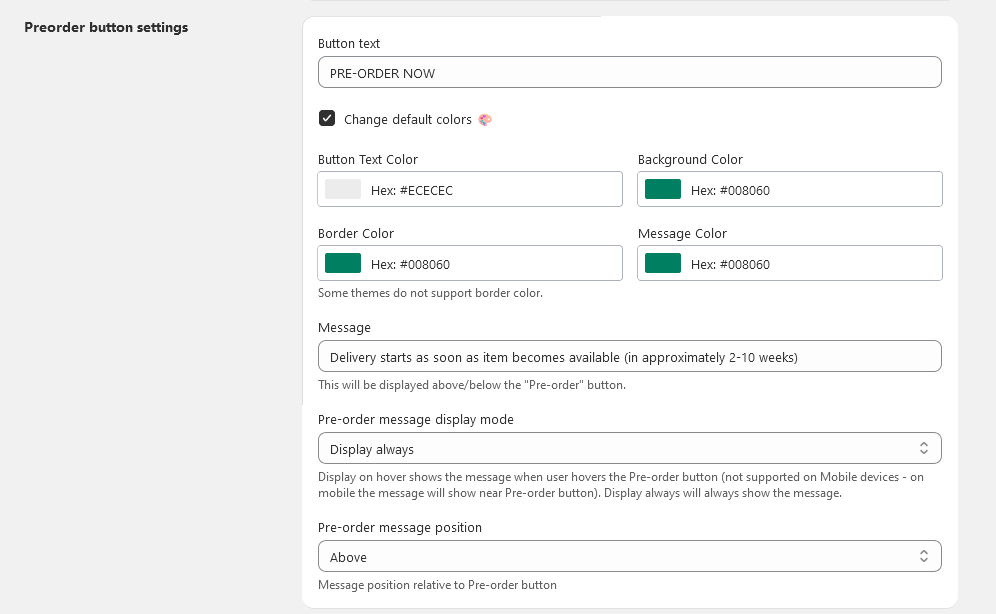Click the chevron arrows on 'Display always' select
This screenshot has height=614, width=996.
[923, 449]
